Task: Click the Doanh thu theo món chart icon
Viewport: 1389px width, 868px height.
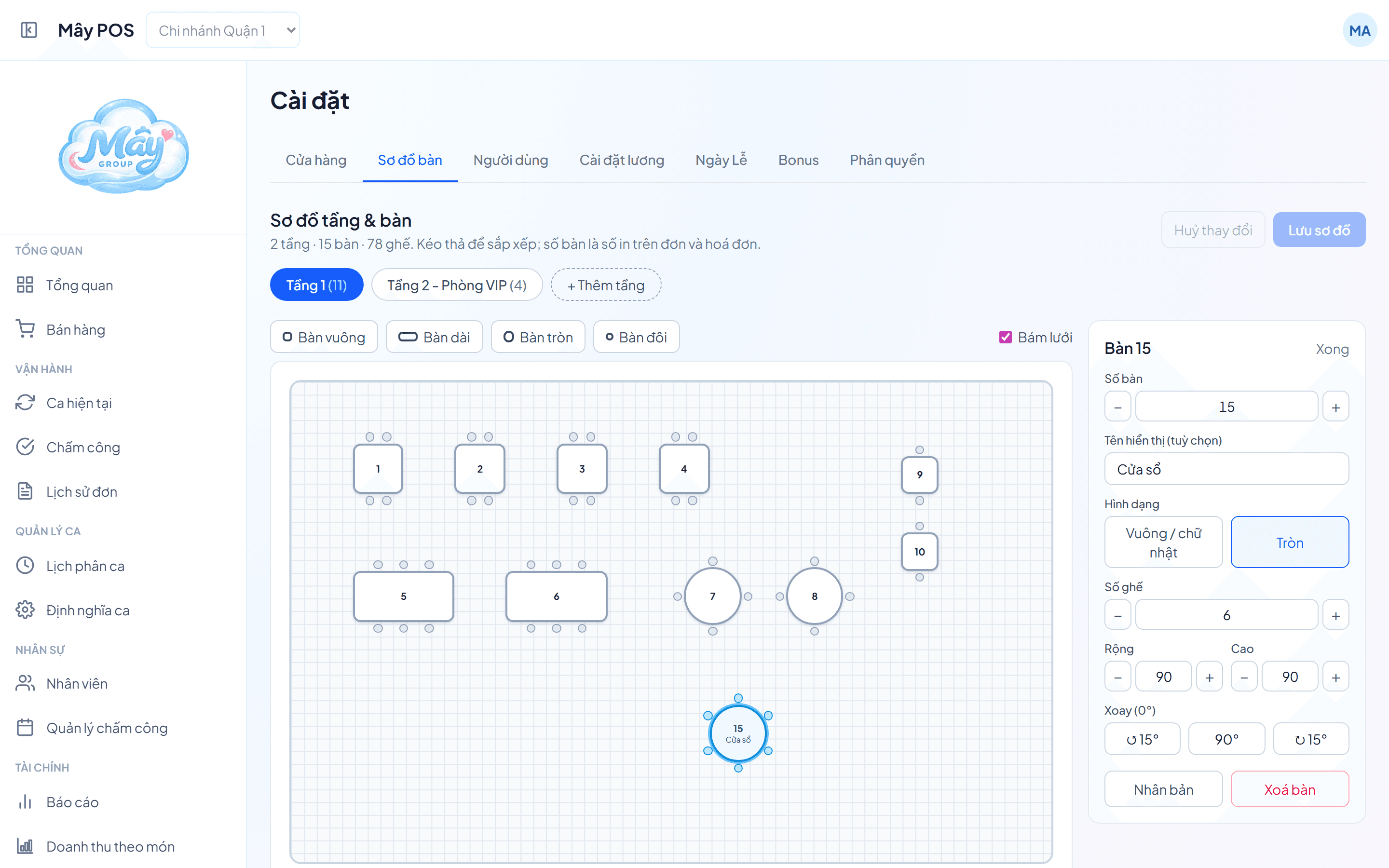Action: point(25,846)
